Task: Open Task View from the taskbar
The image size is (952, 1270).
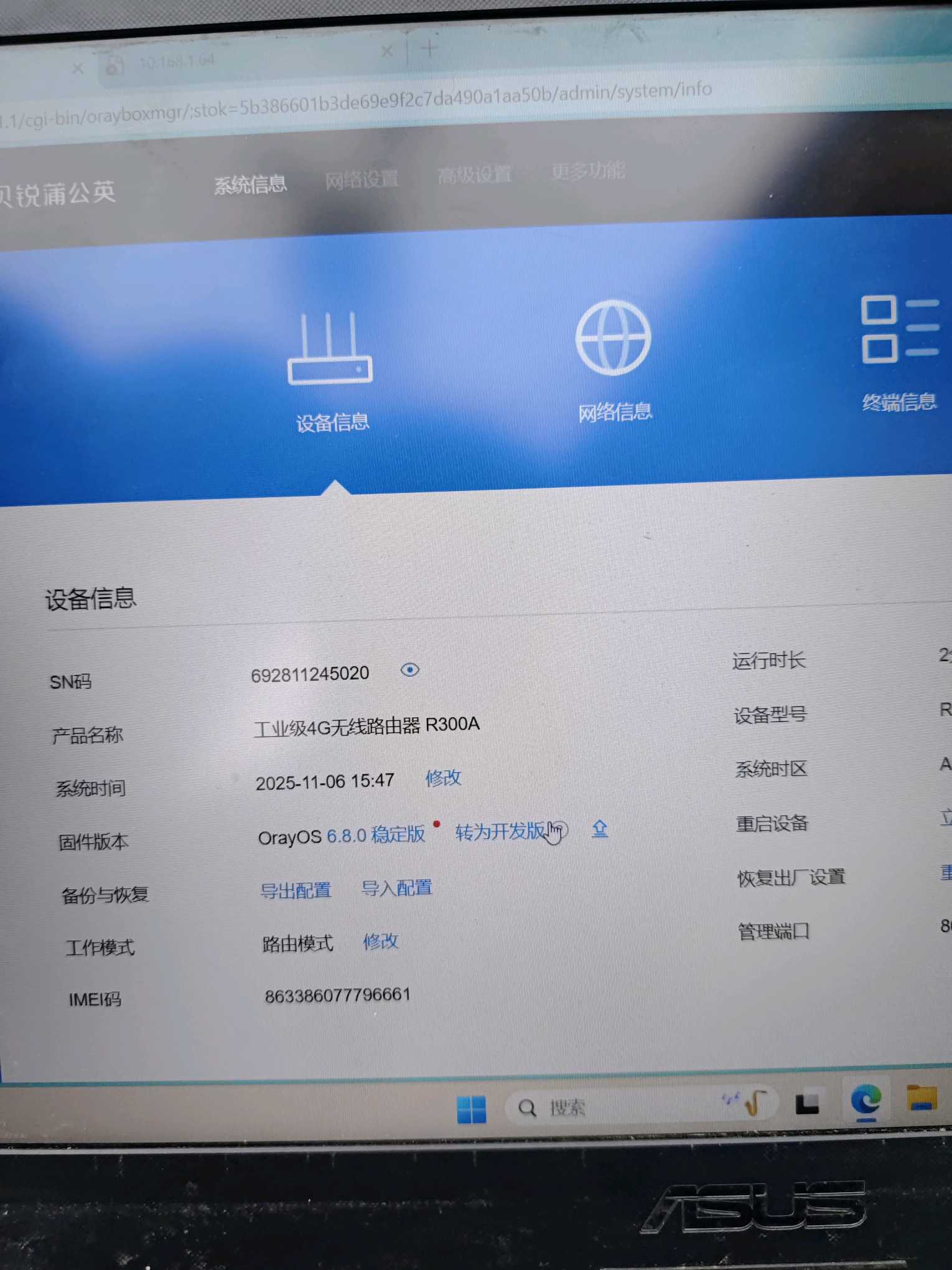Action: 807,1104
